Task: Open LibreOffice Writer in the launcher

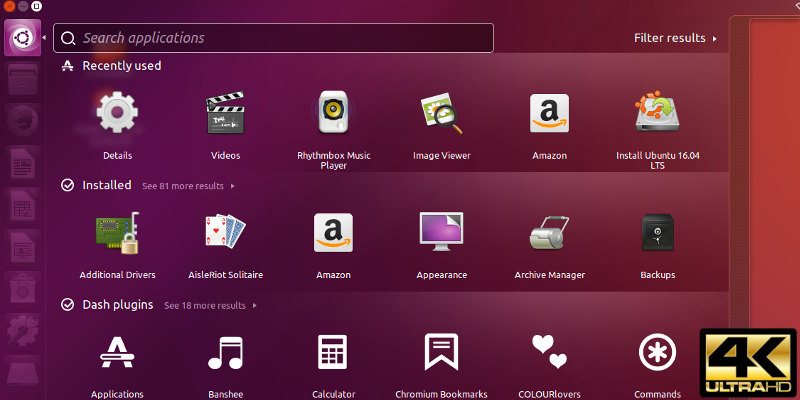Action: 23,163
